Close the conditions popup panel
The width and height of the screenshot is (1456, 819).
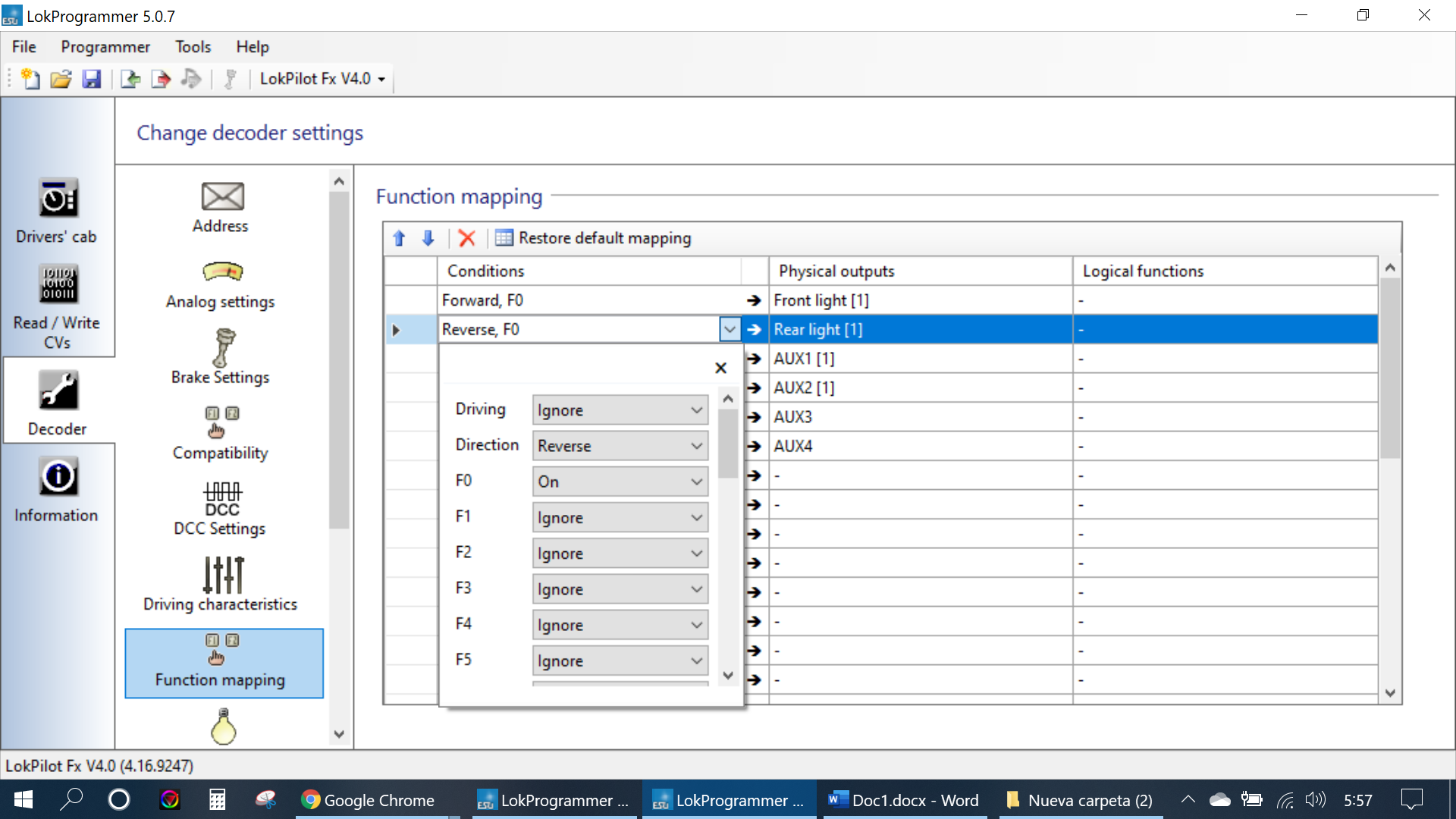click(720, 368)
